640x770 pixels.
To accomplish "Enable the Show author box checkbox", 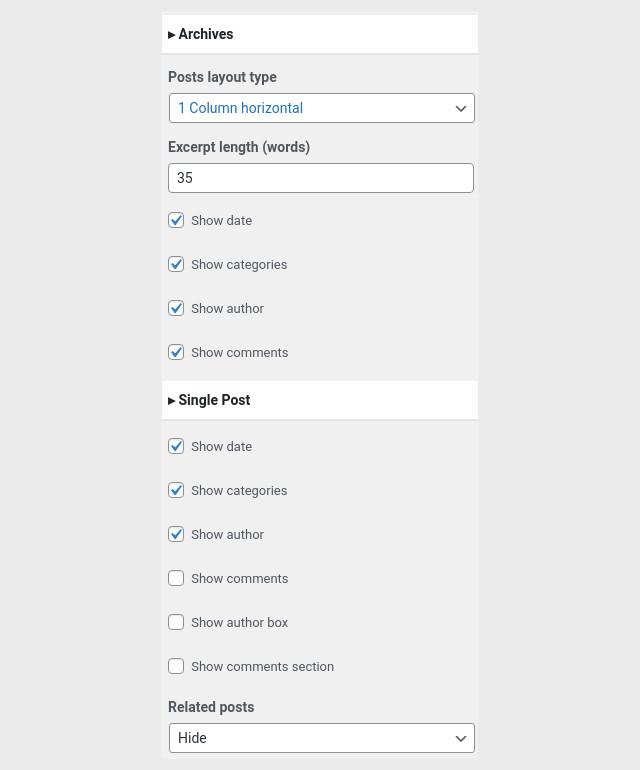I will (176, 622).
